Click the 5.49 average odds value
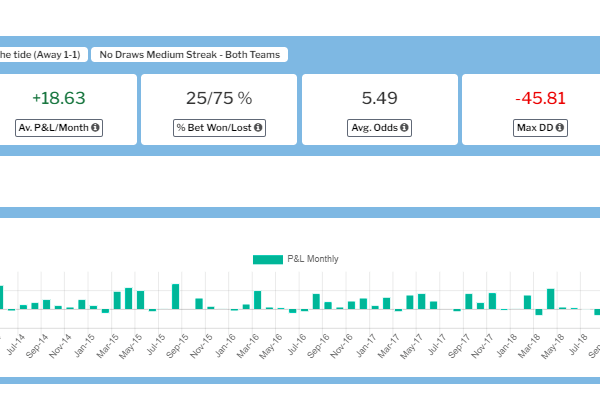The image size is (600, 394). [380, 98]
